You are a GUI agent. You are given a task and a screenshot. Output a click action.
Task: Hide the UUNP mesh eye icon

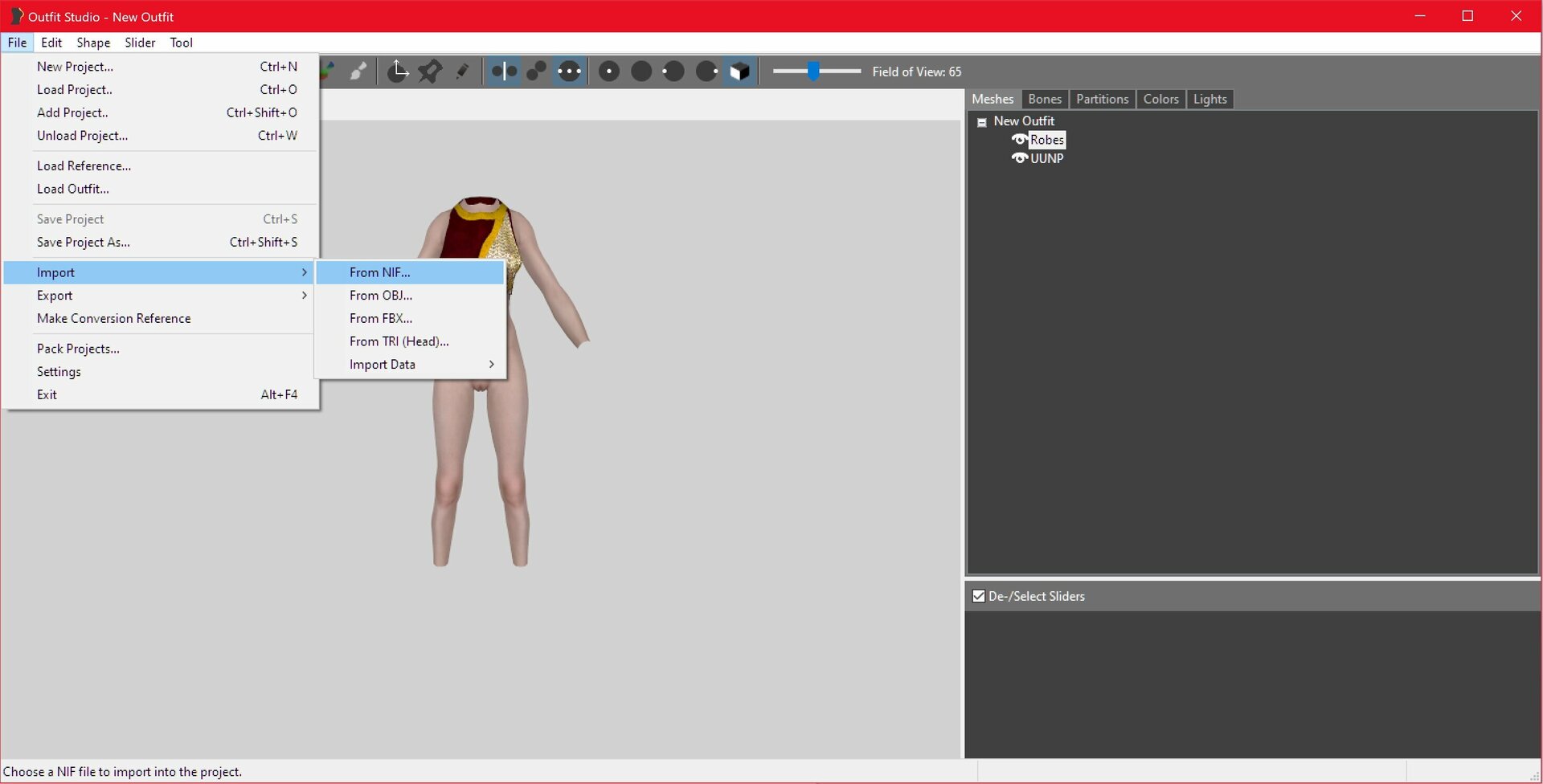point(1019,158)
